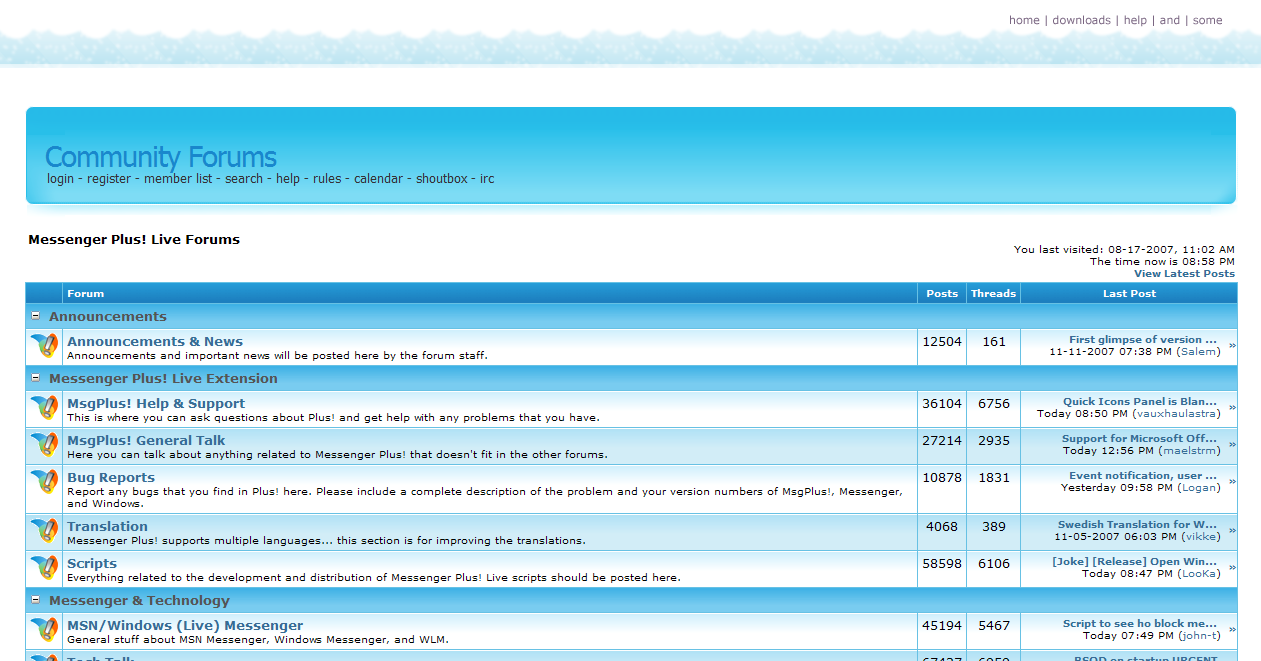Open help in the Community Forums menu

point(288,179)
